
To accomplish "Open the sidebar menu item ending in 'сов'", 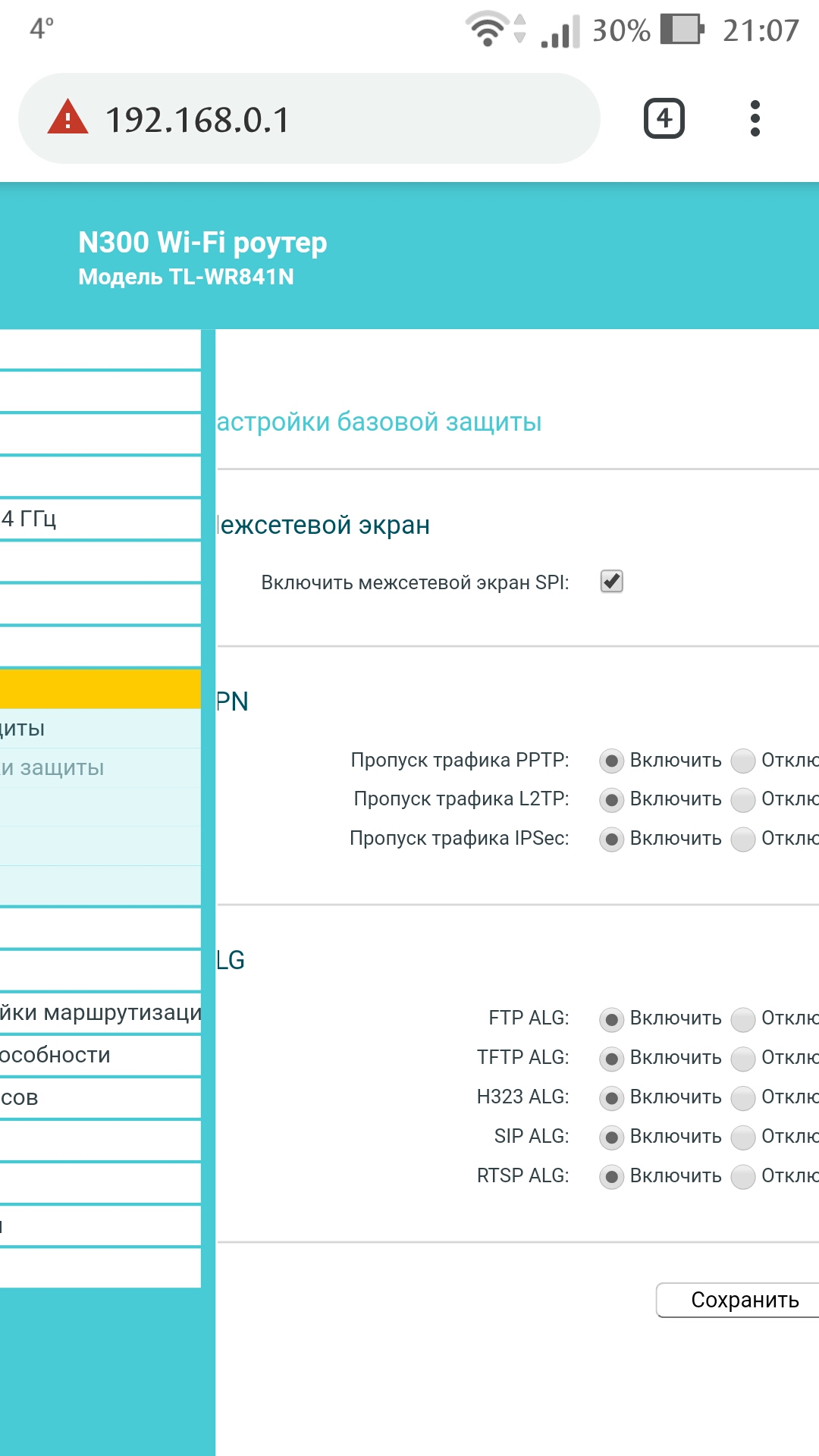I will click(100, 1097).
